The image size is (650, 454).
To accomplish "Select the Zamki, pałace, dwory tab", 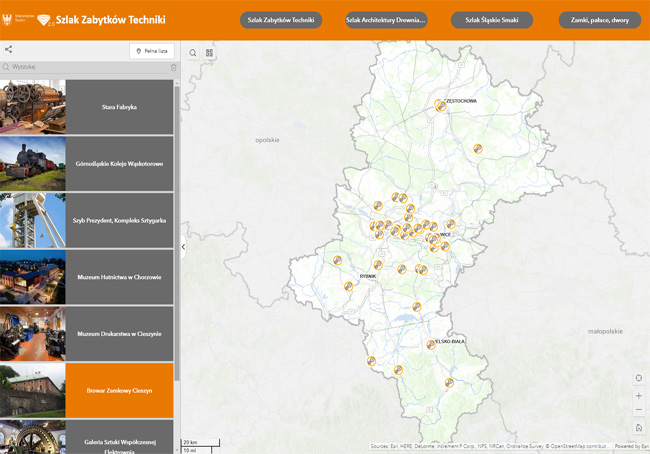I will [599, 20].
